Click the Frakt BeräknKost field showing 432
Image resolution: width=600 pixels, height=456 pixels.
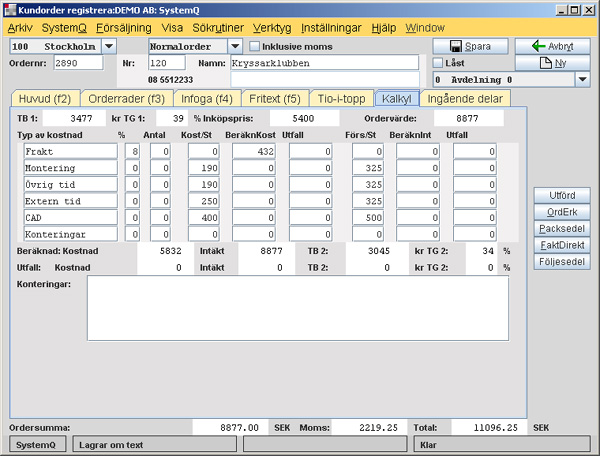tap(254, 151)
